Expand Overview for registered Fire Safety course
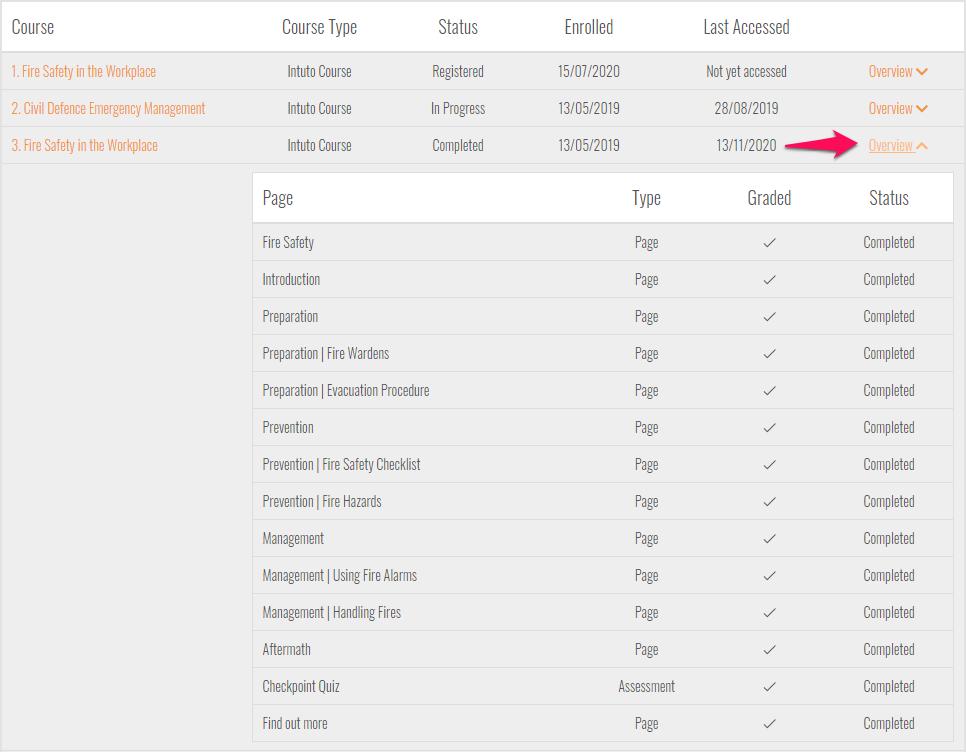This screenshot has height=752, width=966. point(897,72)
